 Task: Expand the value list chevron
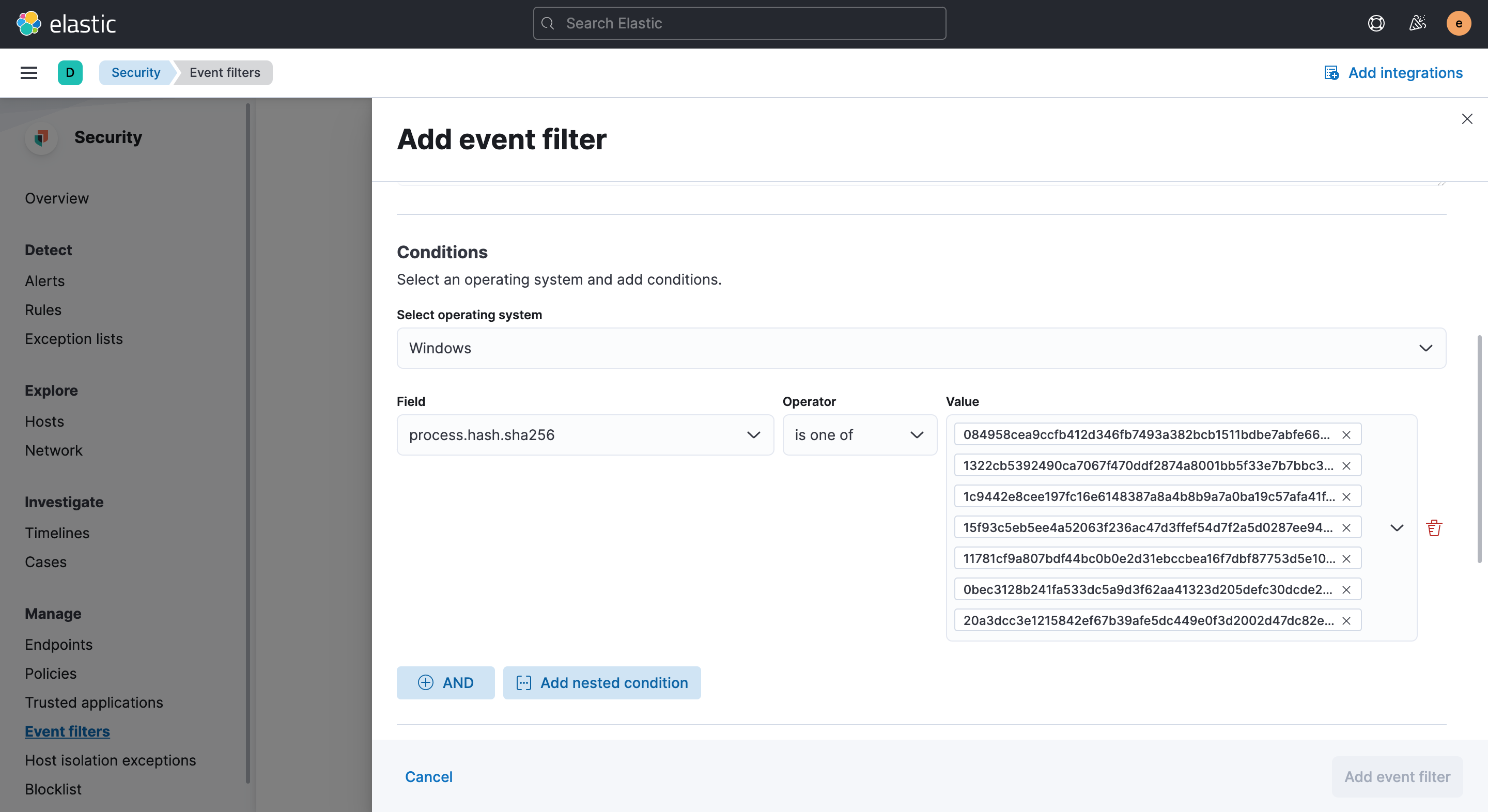coord(1397,528)
